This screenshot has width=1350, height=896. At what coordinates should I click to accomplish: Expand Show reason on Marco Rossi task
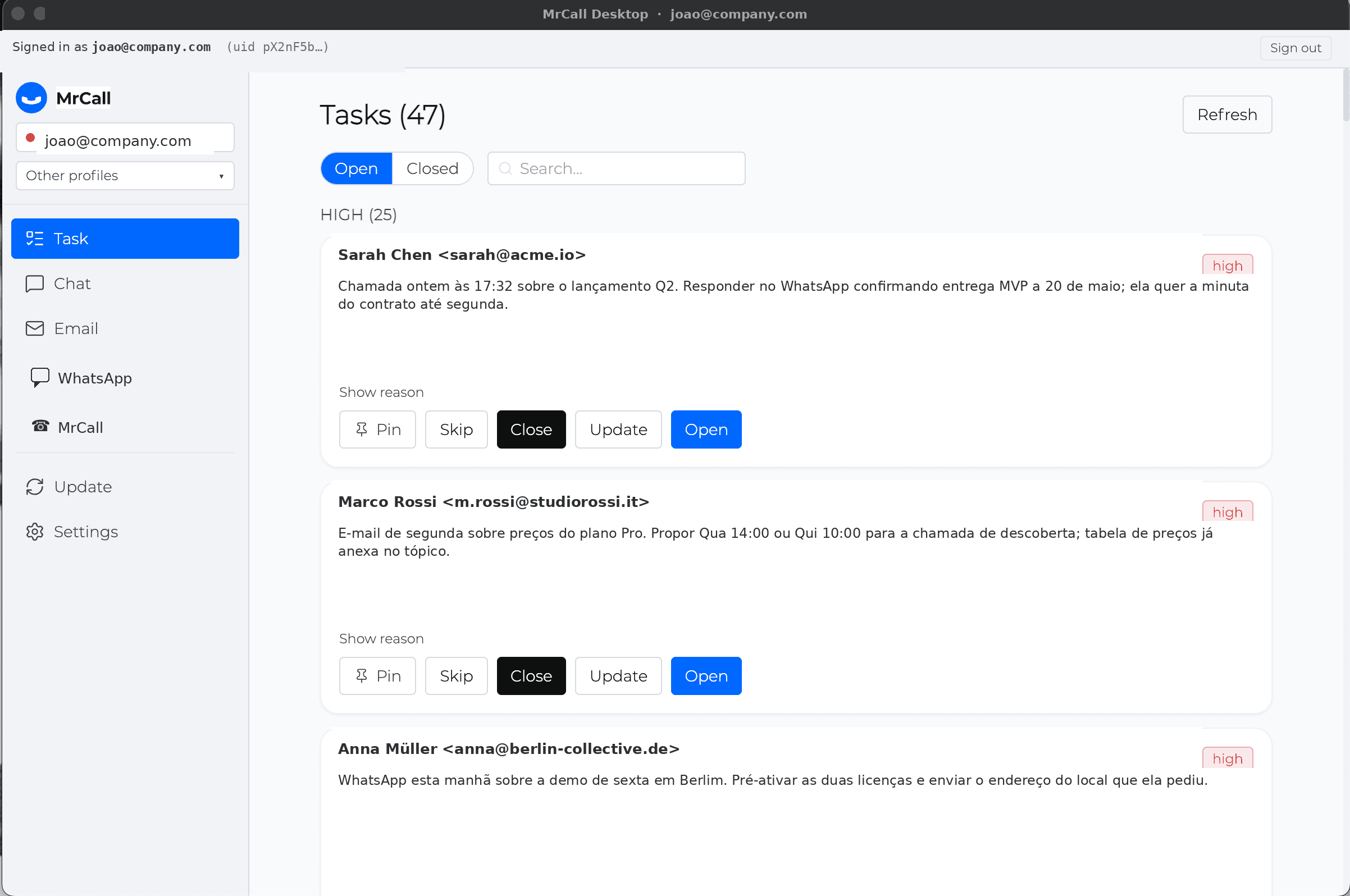point(381,638)
